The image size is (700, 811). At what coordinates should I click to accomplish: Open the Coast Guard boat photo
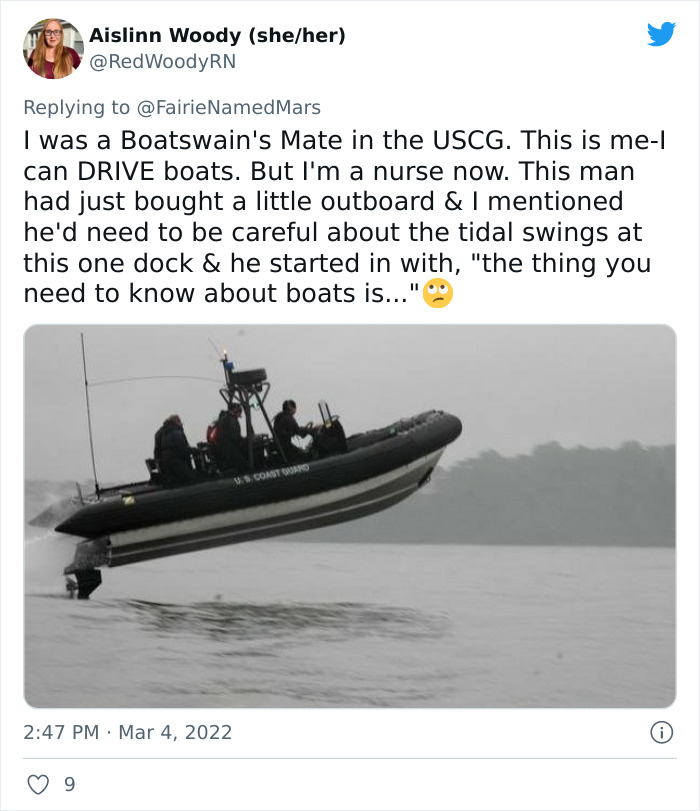click(x=350, y=516)
